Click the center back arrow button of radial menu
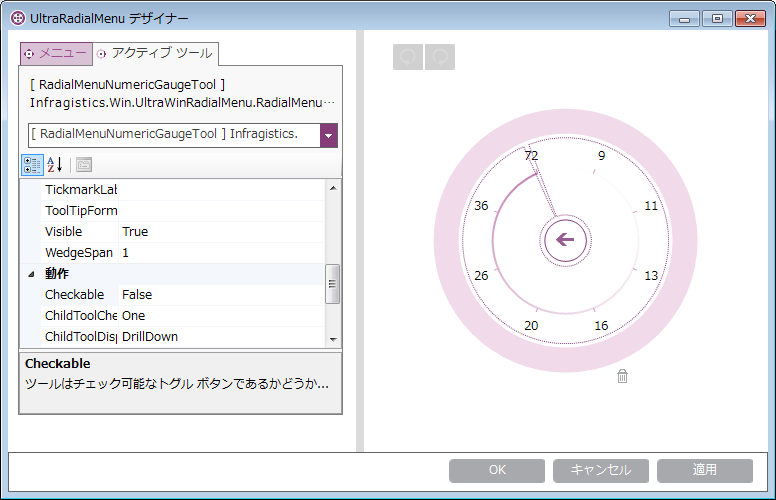Image resolution: width=776 pixels, height=500 pixels. 565,240
